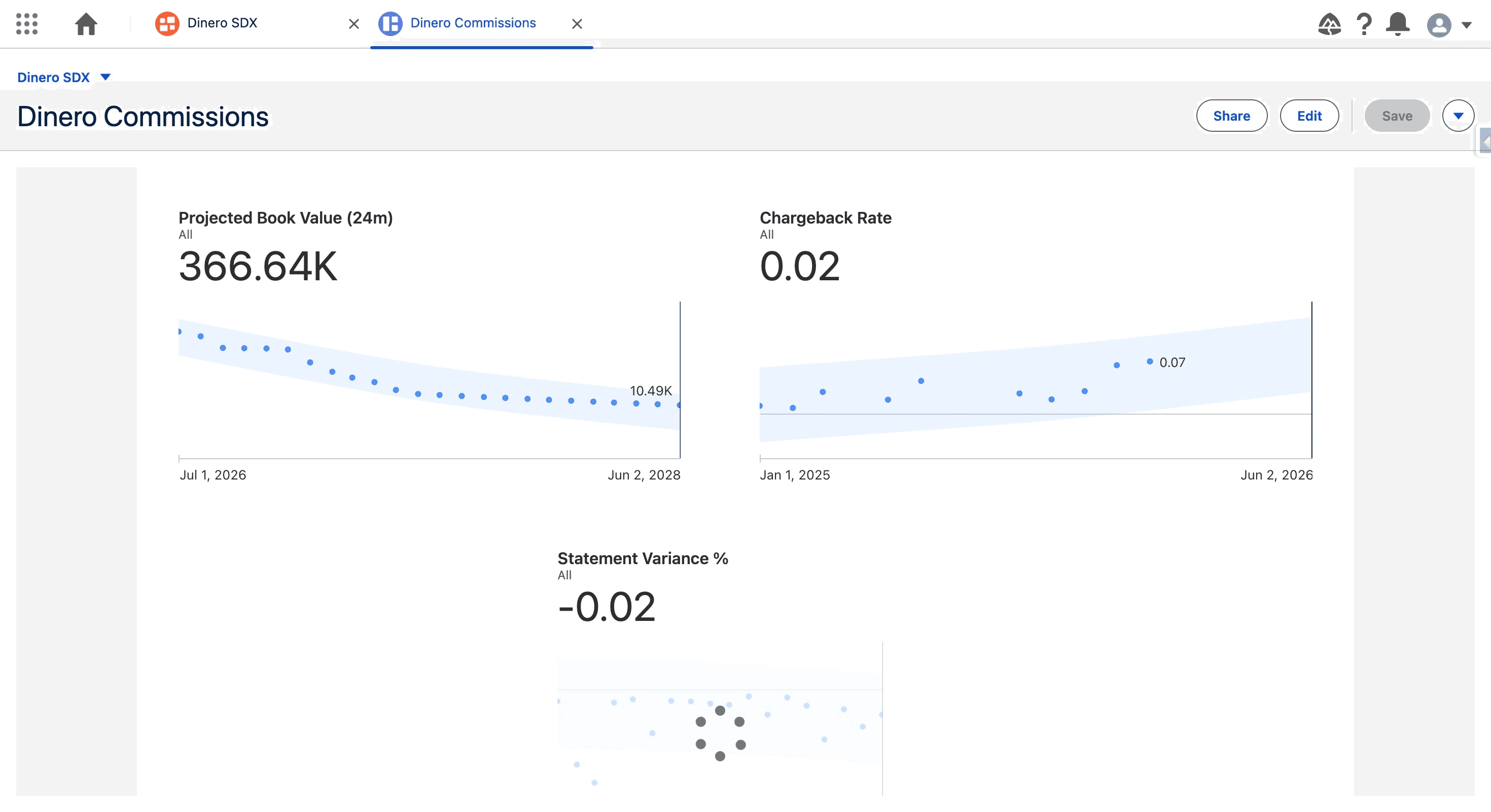Click the Edit button
Image resolution: width=1491 pixels, height=812 pixels.
[1308, 116]
